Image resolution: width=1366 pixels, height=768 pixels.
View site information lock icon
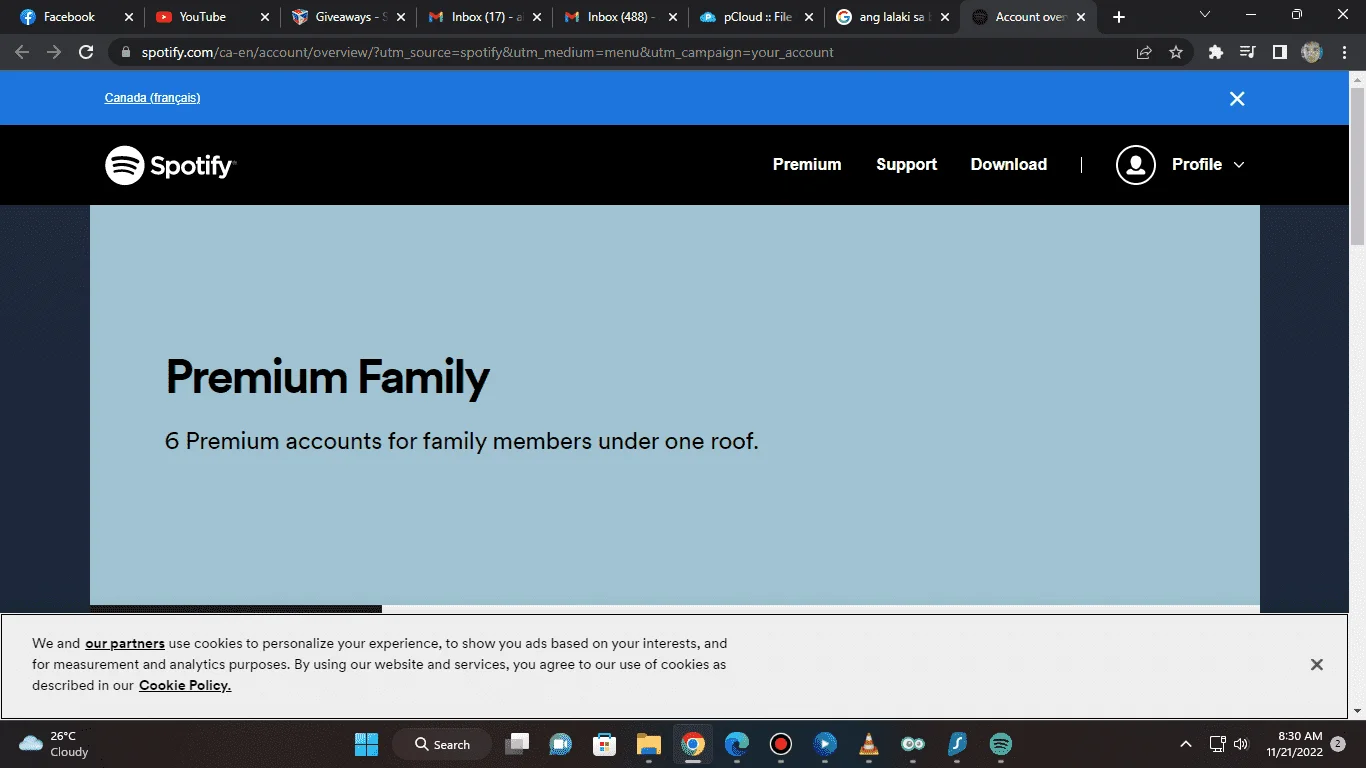pyautogui.click(x=126, y=52)
